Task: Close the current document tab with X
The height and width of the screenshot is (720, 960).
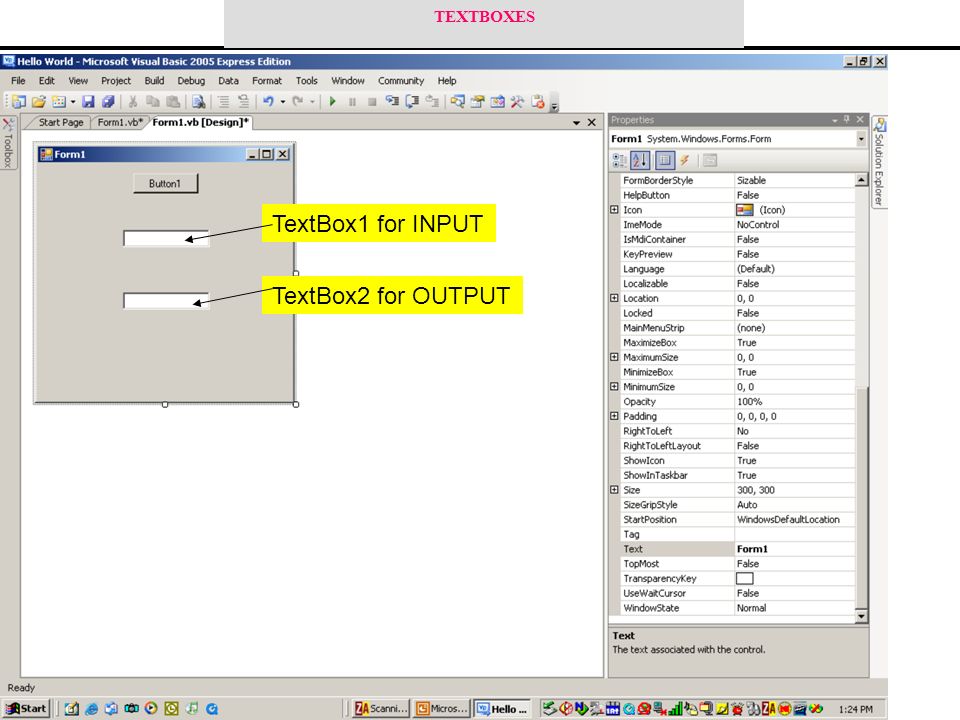Action: [x=591, y=122]
